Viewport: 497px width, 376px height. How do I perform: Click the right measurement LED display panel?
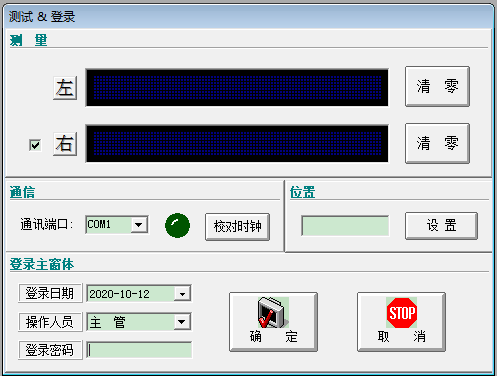pyautogui.click(x=237, y=144)
